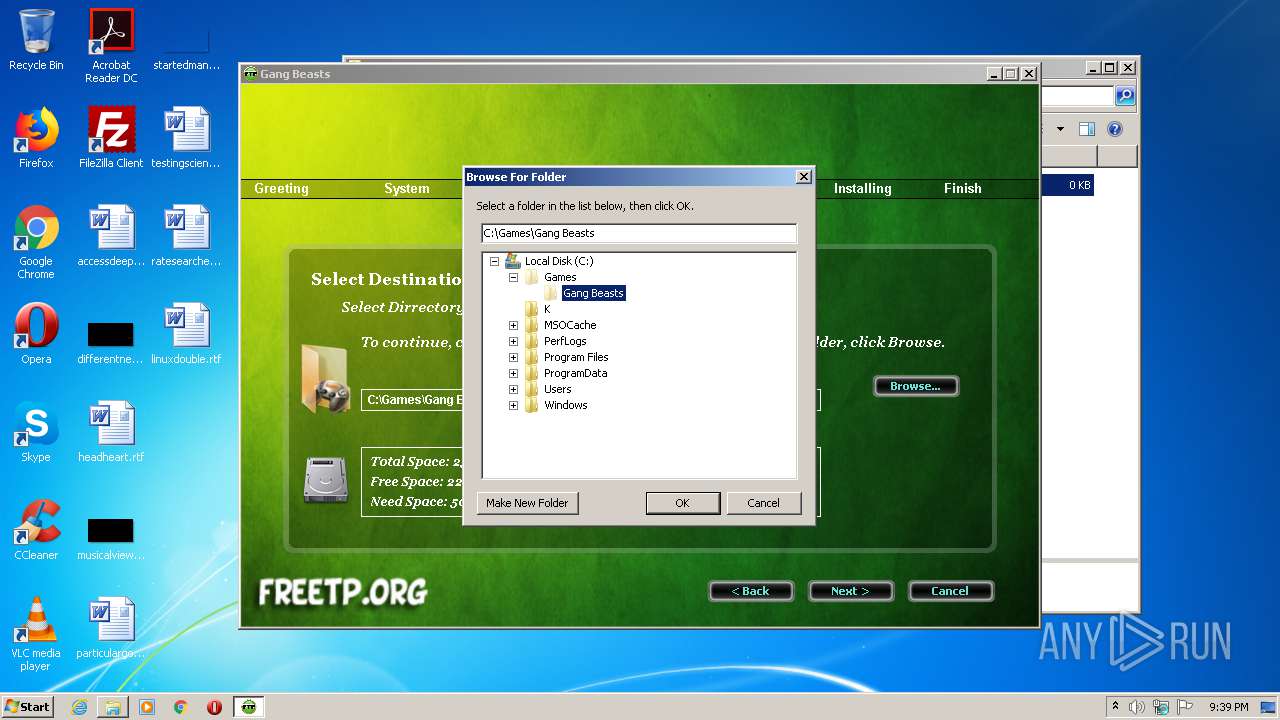Select Local Disk (C:) in tree
Image resolution: width=1280 pixels, height=720 pixels.
point(559,261)
